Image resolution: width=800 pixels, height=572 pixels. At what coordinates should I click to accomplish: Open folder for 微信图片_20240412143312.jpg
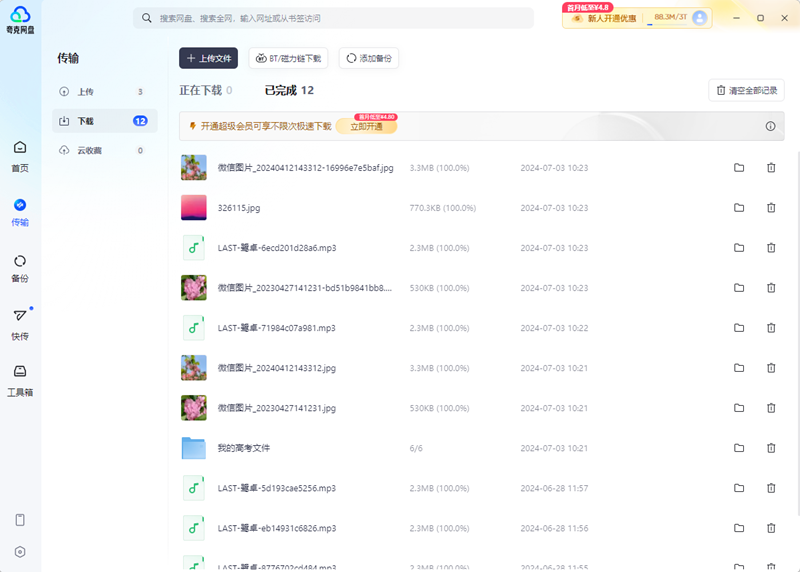739,368
